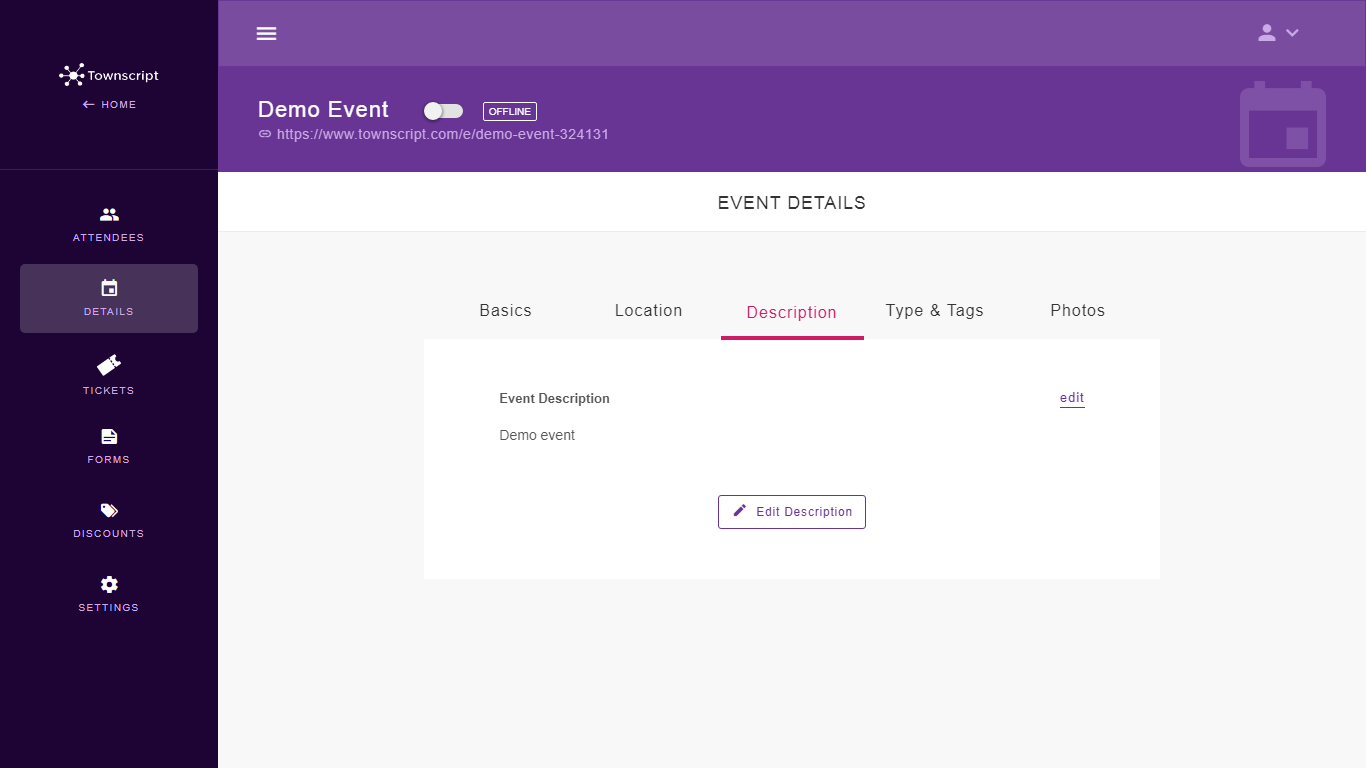Go back via the HOME link
This screenshot has height=768, width=1366.
(109, 104)
